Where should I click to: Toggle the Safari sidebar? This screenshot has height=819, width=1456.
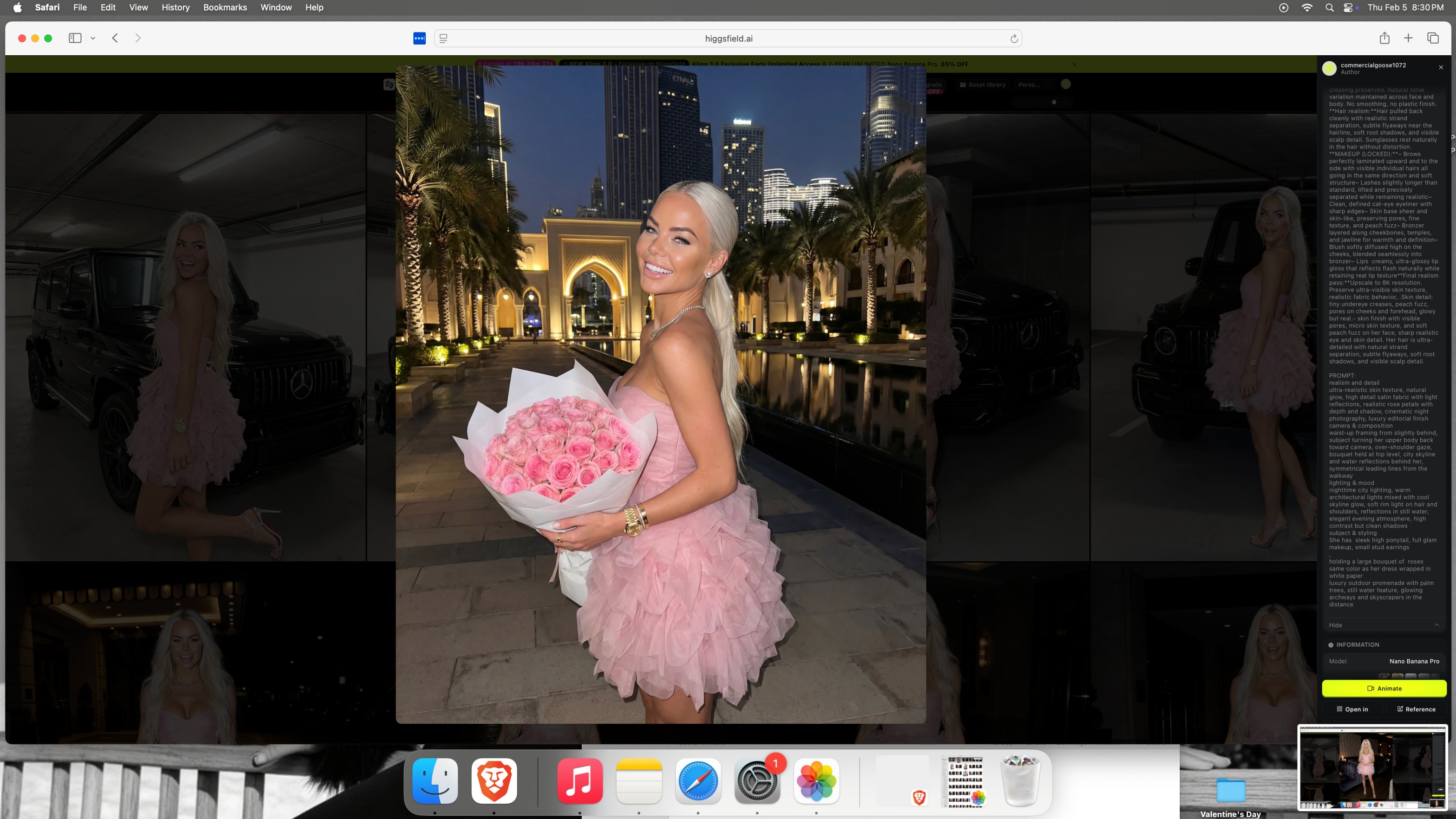point(75,39)
